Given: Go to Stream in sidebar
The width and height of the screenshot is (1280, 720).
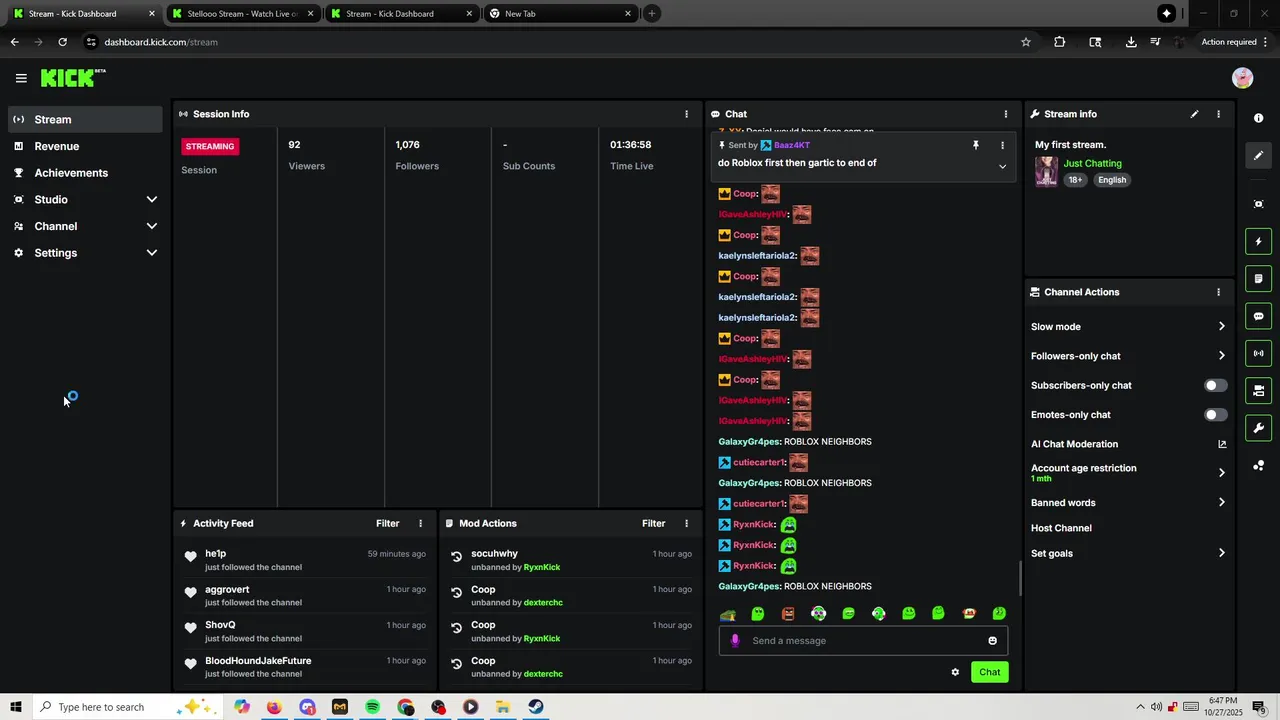Looking at the screenshot, I should 85,119.
